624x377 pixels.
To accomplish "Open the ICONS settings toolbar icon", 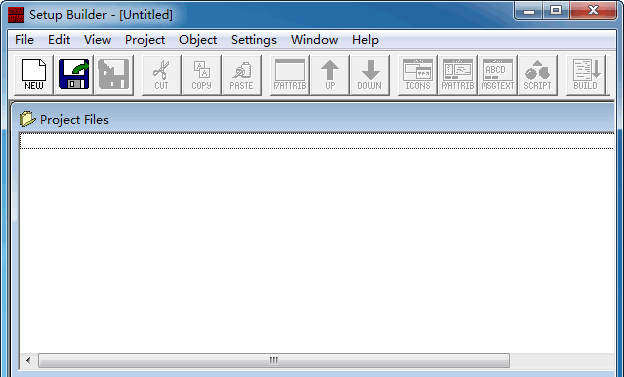I will pyautogui.click(x=418, y=75).
